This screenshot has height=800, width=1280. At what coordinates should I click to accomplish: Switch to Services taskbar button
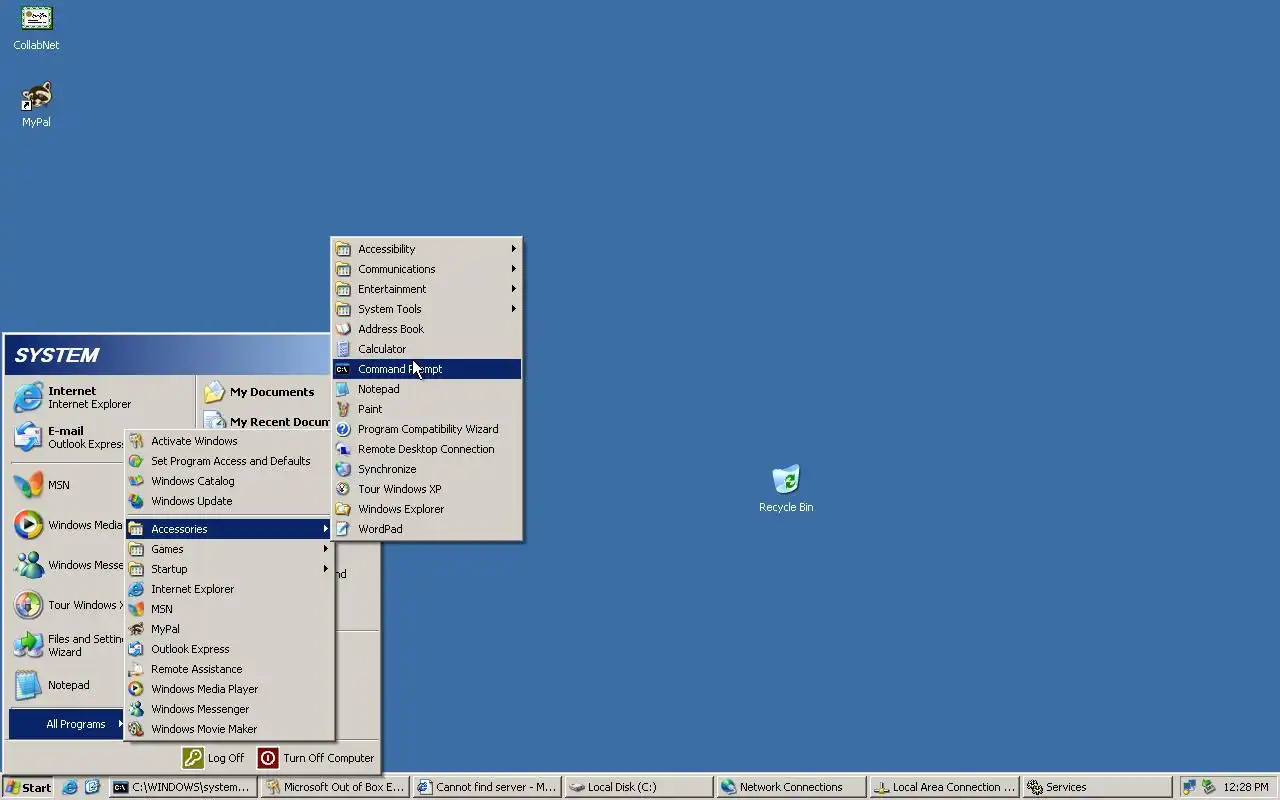[1095, 787]
